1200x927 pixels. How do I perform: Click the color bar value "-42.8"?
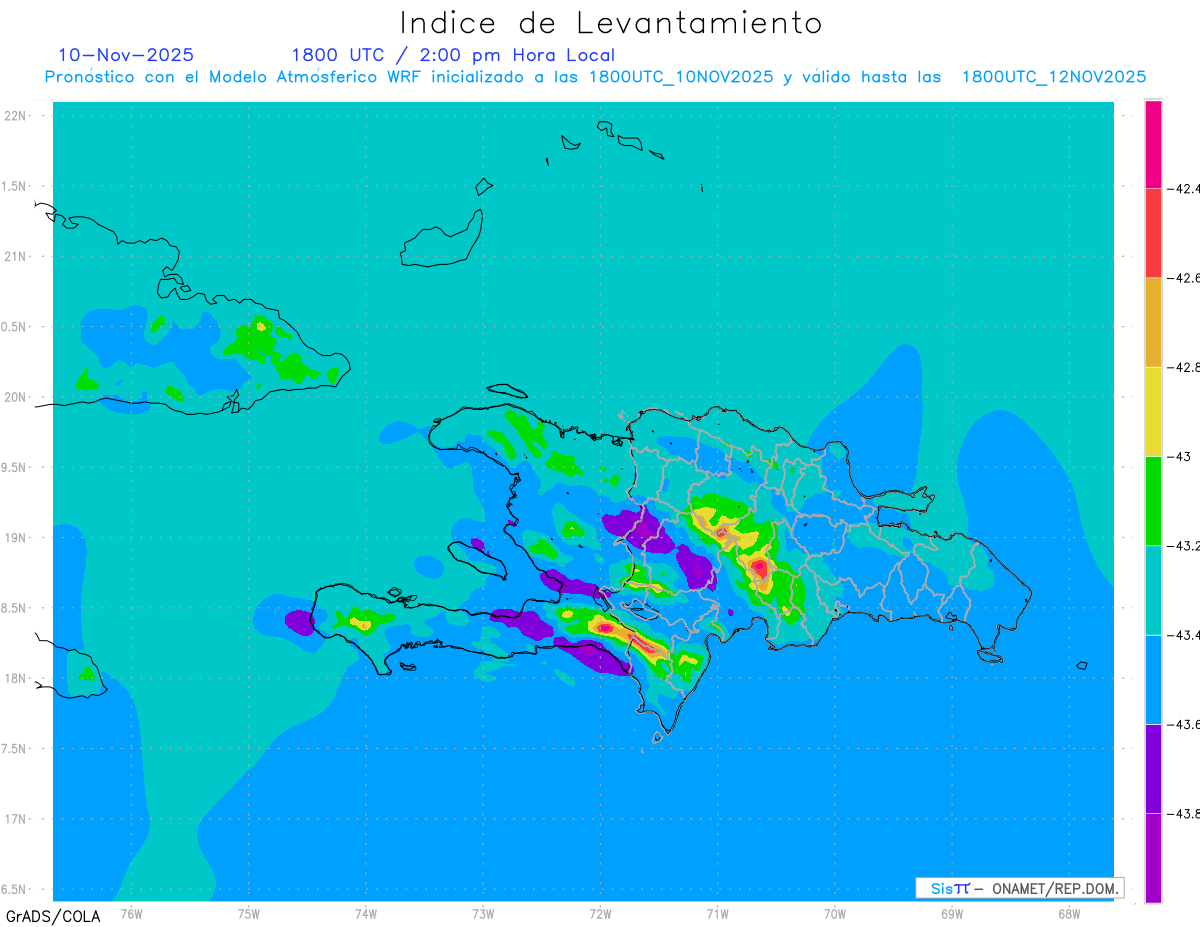click(x=1184, y=367)
